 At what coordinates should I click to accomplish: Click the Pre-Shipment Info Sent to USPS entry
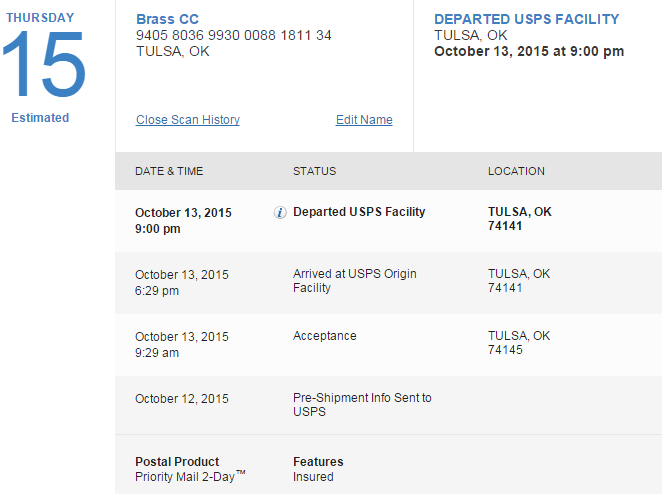coord(362,405)
